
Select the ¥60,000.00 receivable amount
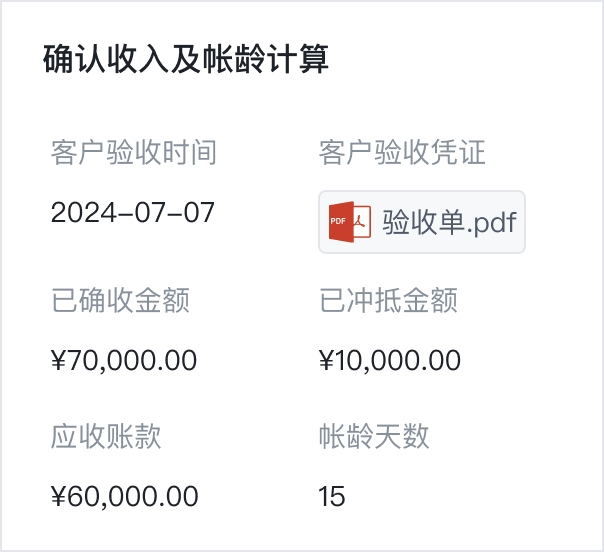(x=124, y=496)
